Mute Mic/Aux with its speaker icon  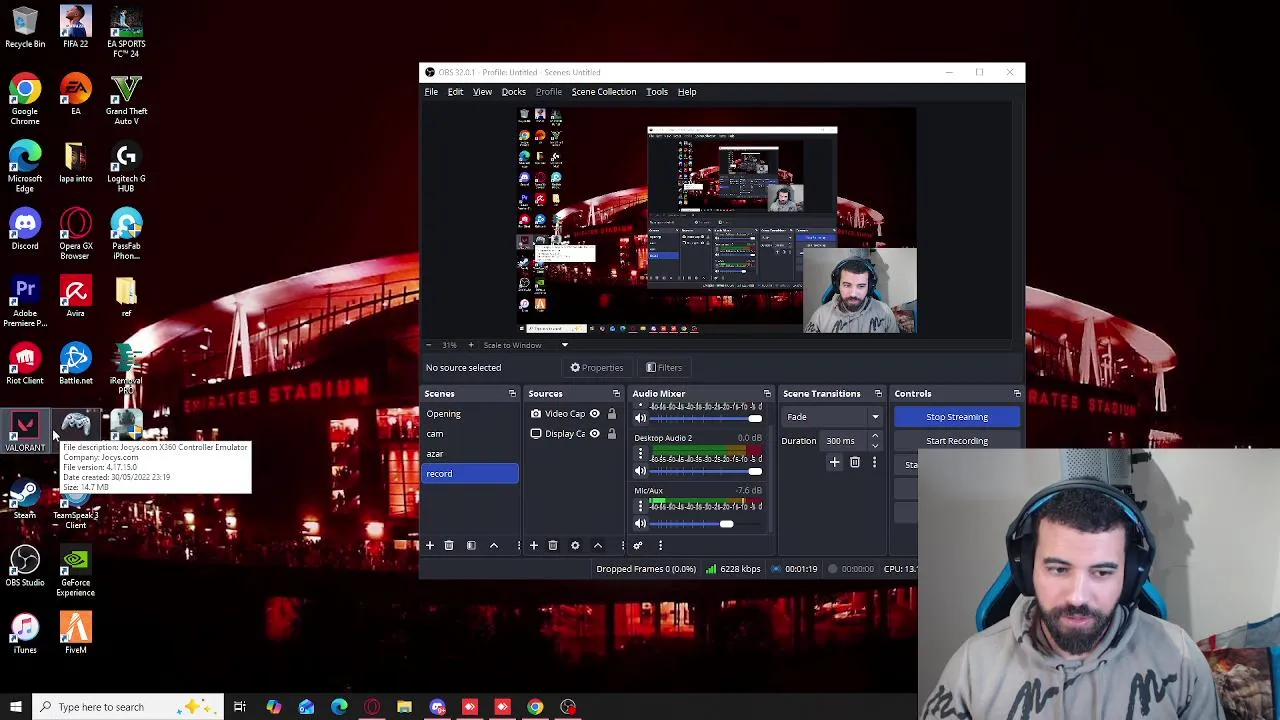tap(641, 524)
